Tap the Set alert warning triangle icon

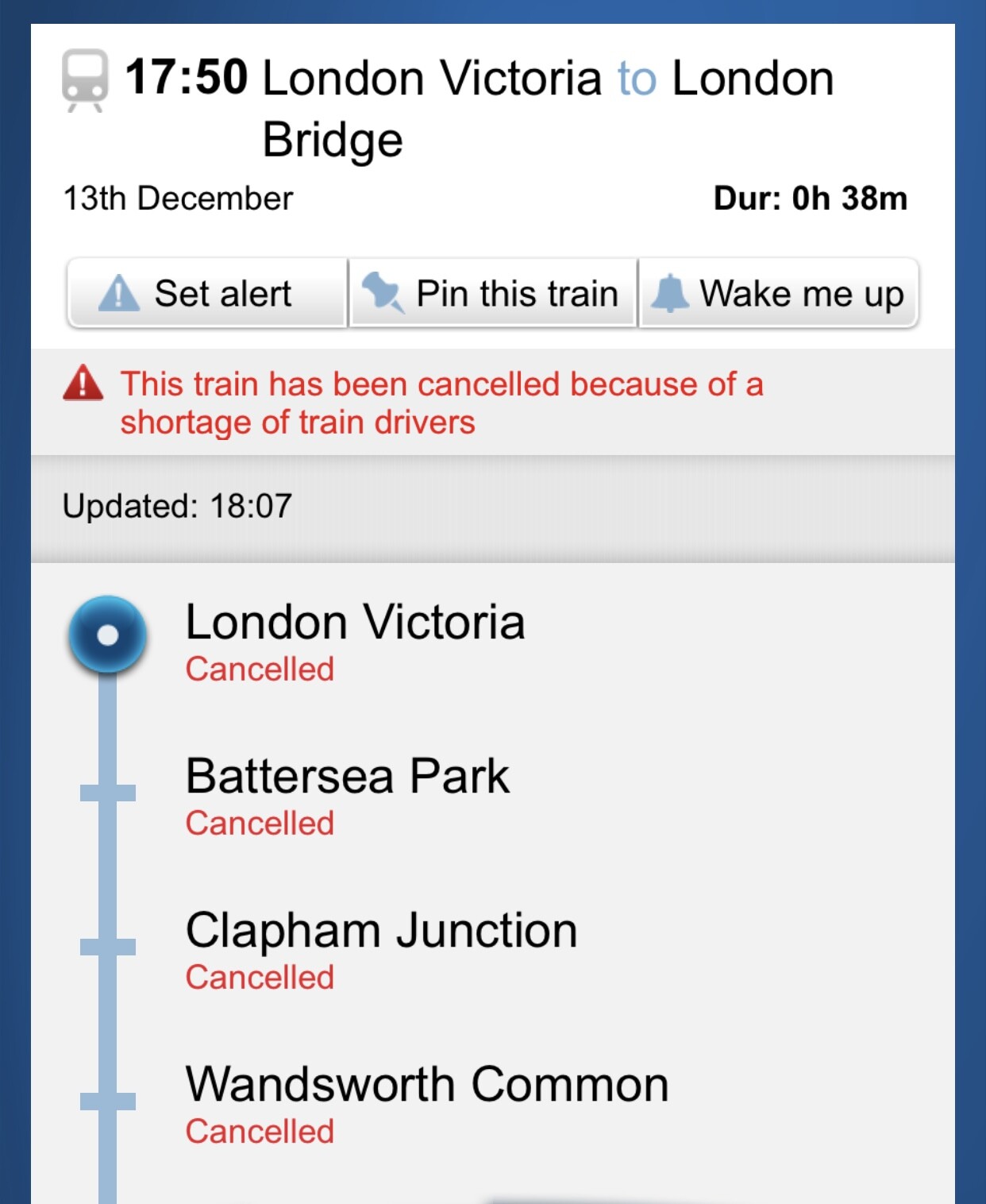click(x=118, y=293)
